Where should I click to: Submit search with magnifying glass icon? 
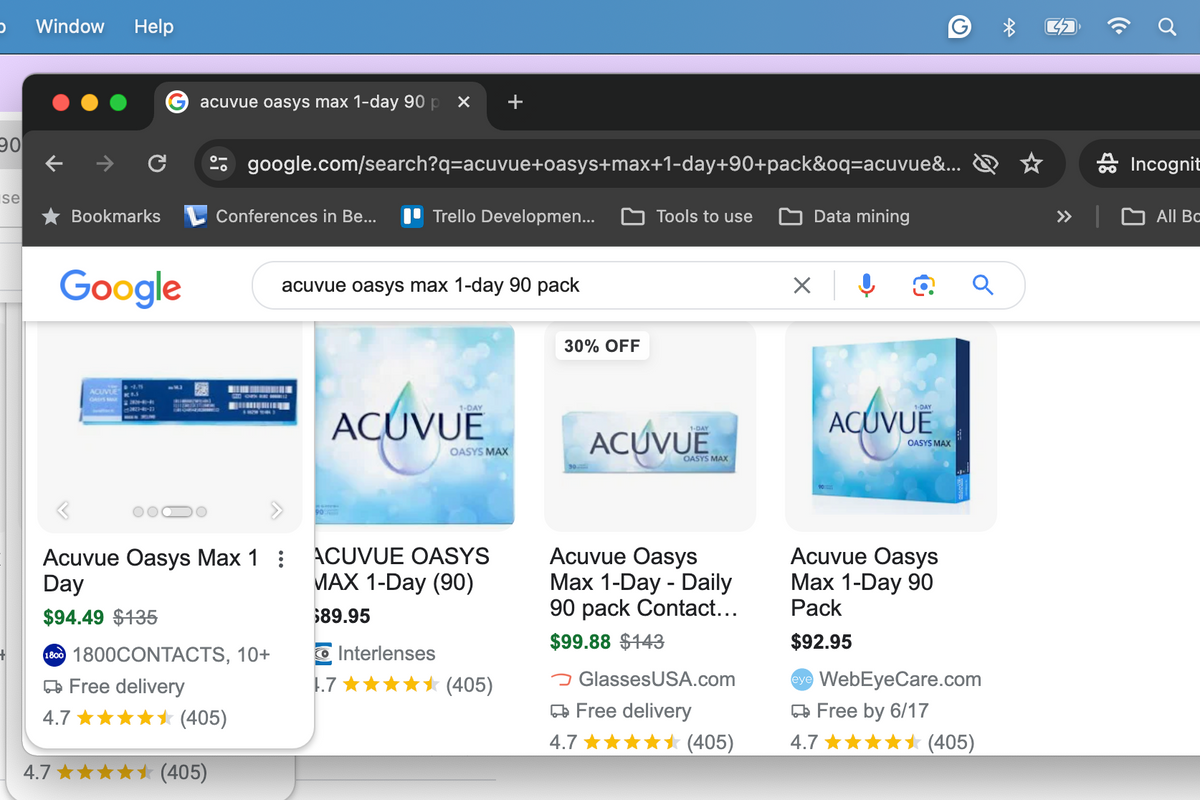pyautogui.click(x=983, y=286)
